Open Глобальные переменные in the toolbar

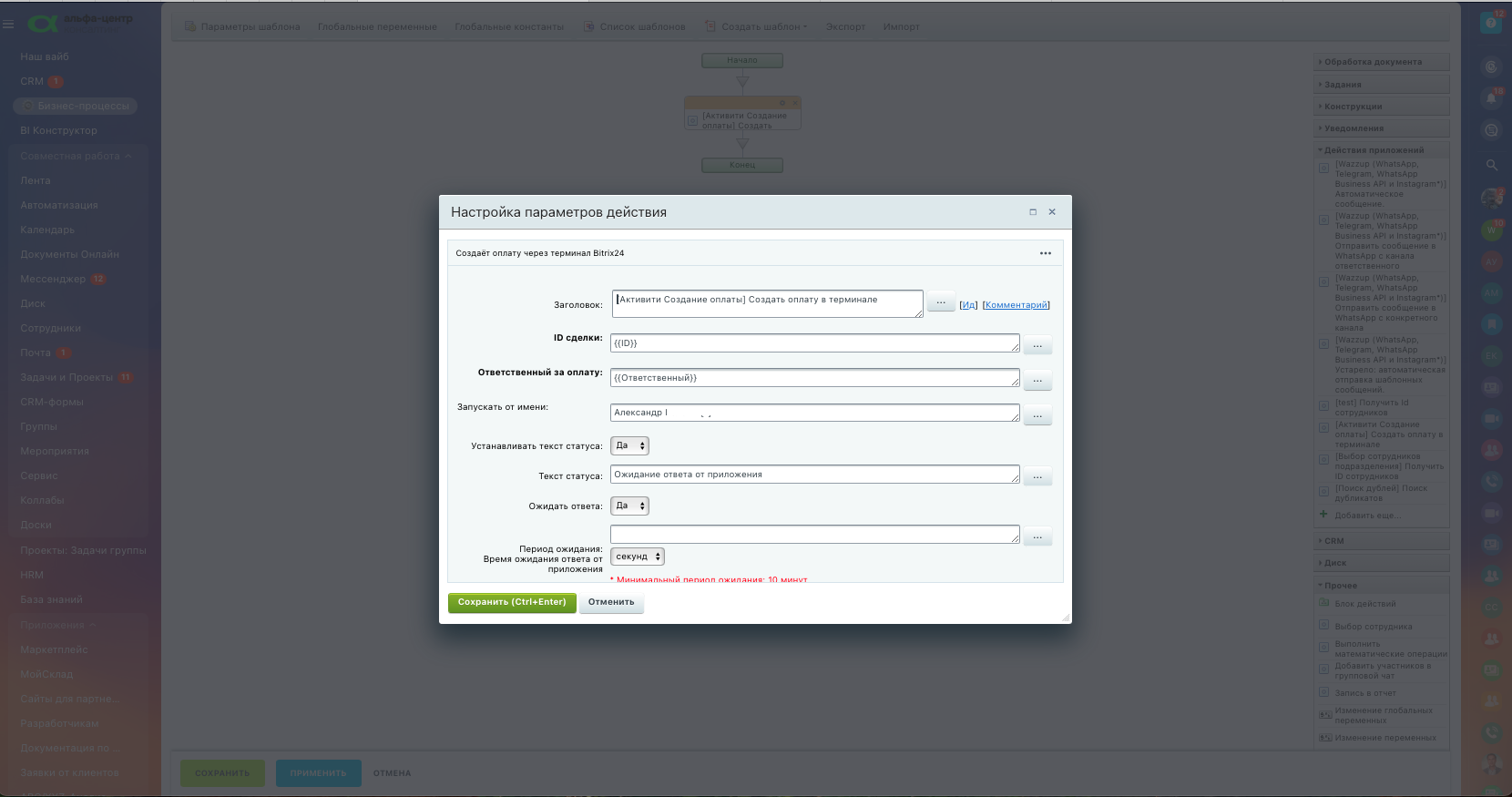pyautogui.click(x=377, y=26)
